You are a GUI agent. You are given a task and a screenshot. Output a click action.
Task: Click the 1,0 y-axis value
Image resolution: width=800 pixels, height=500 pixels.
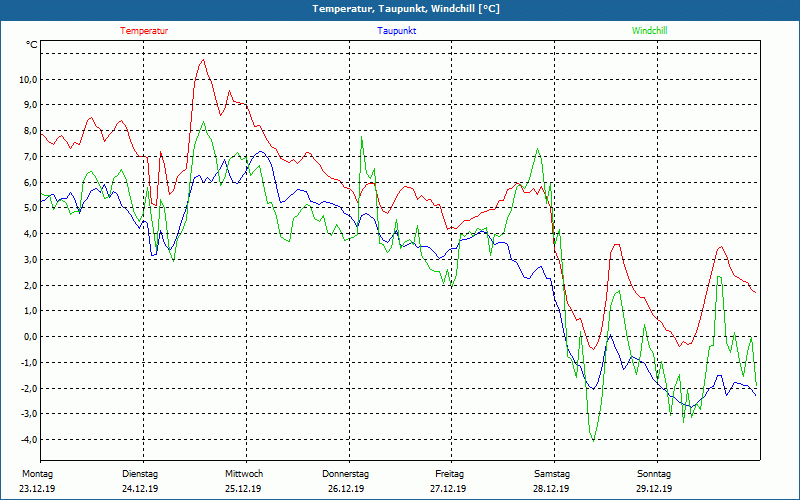pyautogui.click(x=30, y=311)
